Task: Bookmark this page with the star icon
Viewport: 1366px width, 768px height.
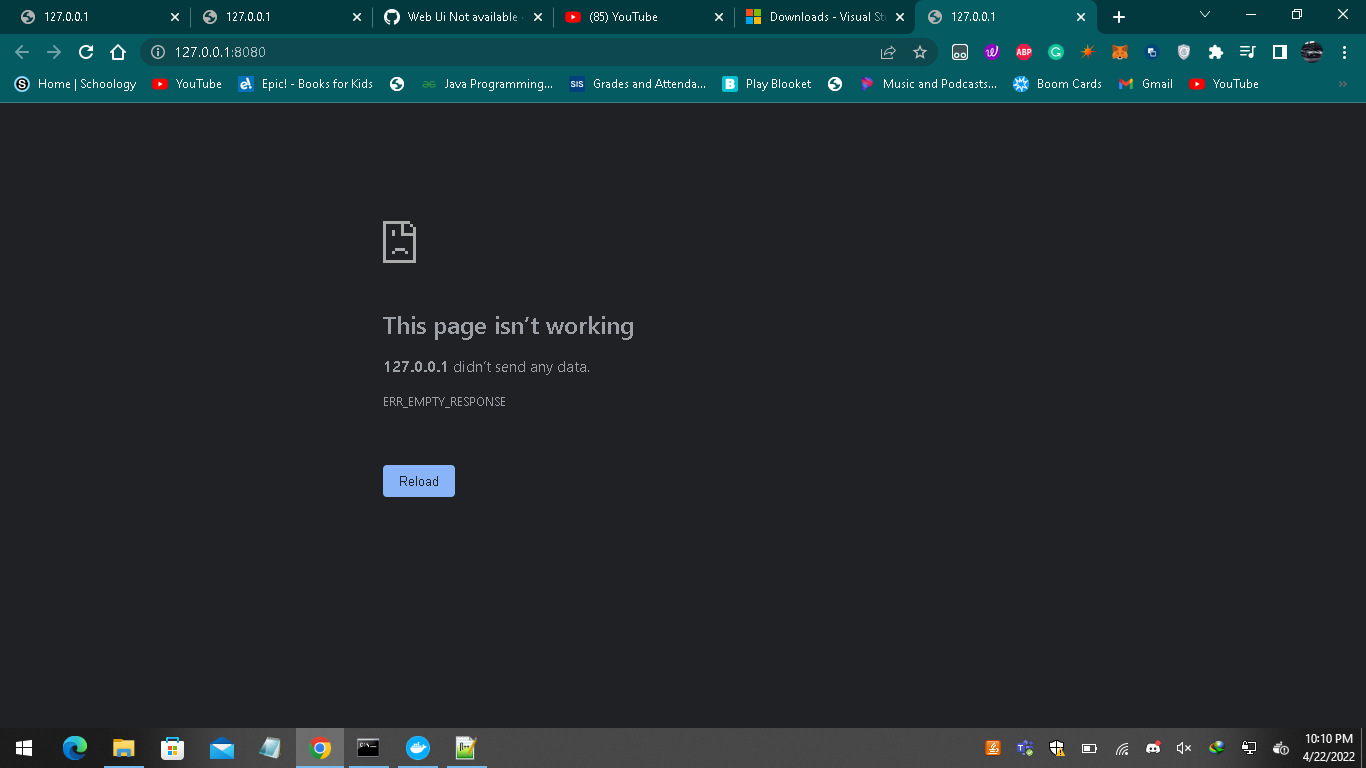Action: [x=919, y=52]
